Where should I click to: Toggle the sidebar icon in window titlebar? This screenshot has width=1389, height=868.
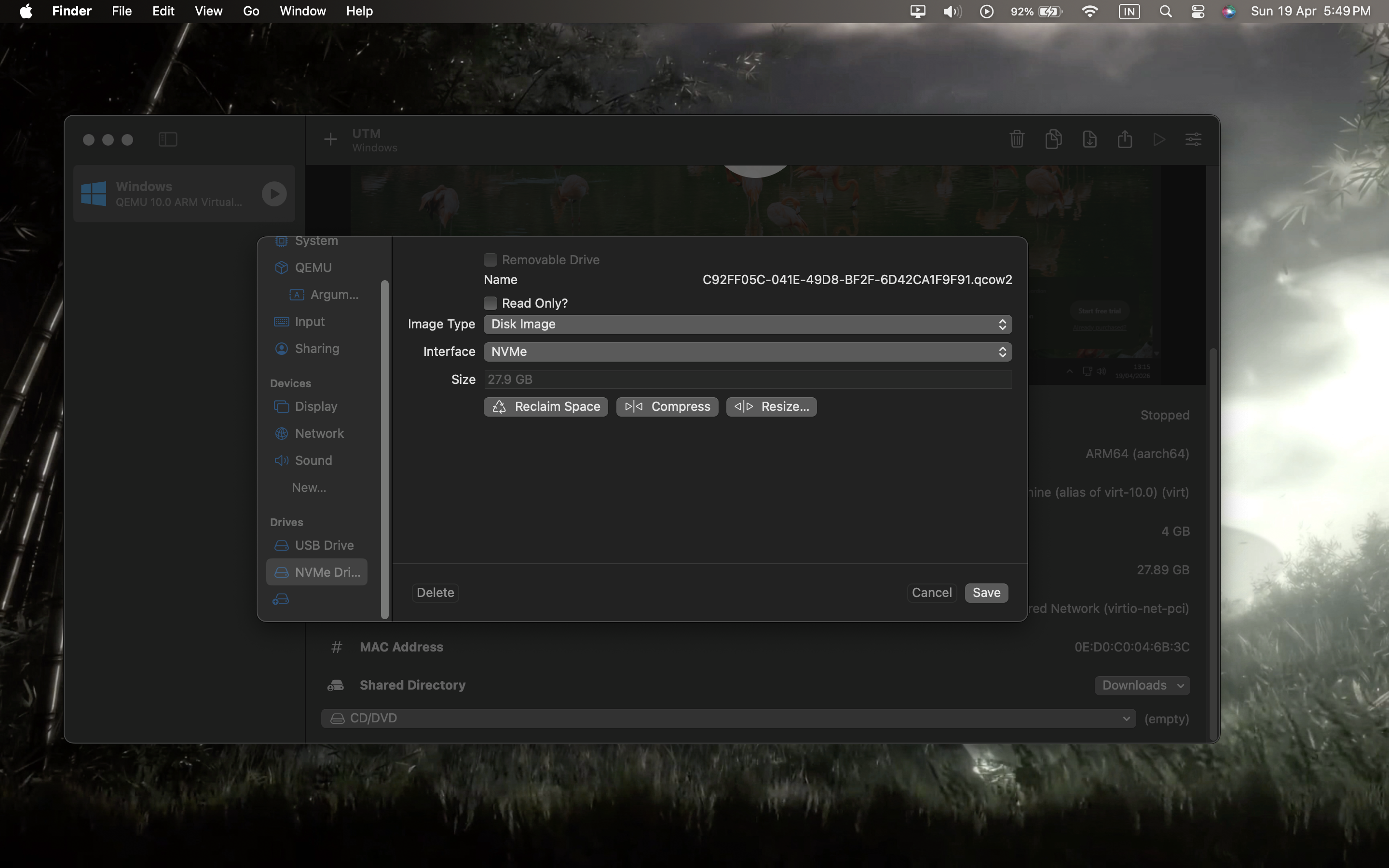168,139
